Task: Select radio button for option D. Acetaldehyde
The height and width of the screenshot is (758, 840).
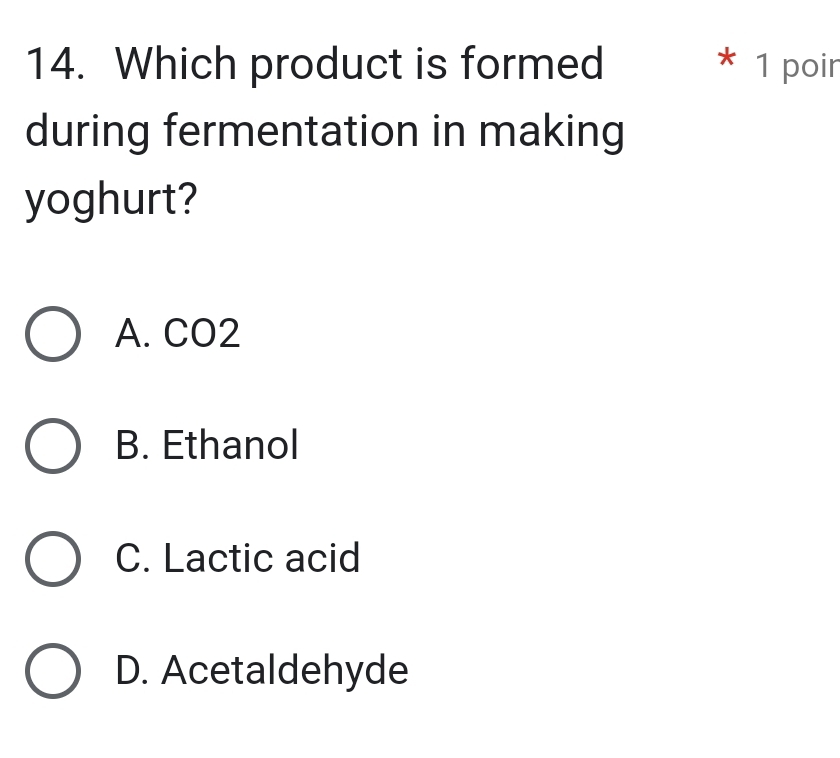Action: [x=55, y=671]
